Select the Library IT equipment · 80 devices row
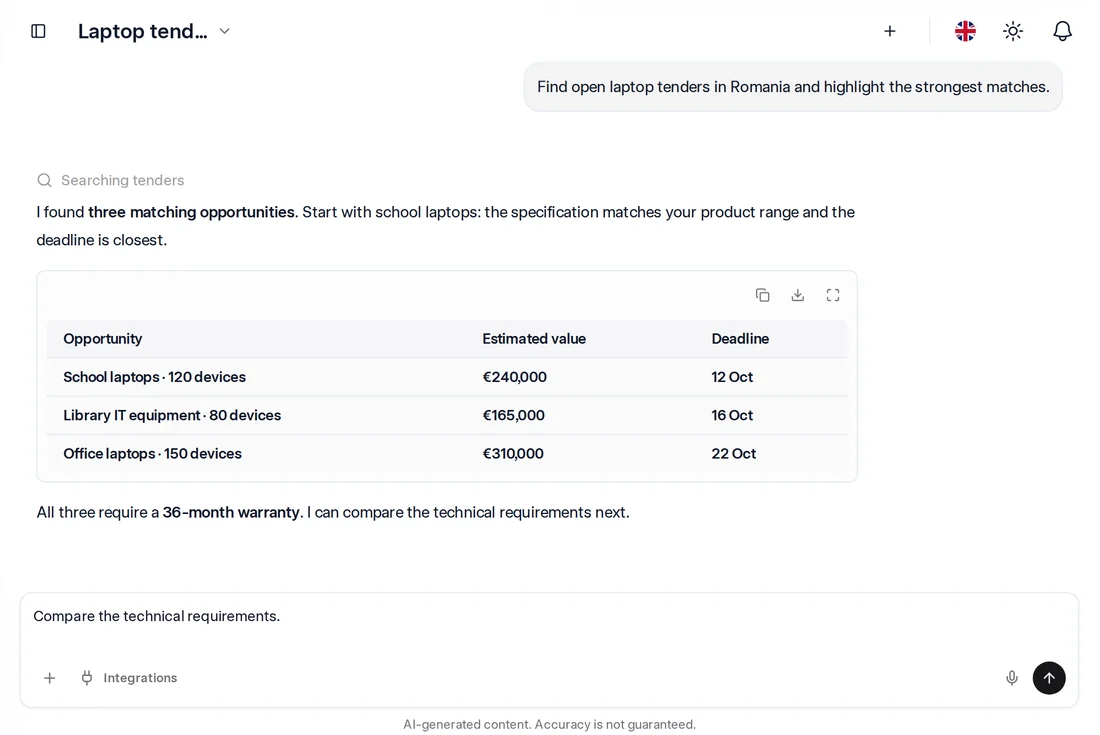 [447, 415]
